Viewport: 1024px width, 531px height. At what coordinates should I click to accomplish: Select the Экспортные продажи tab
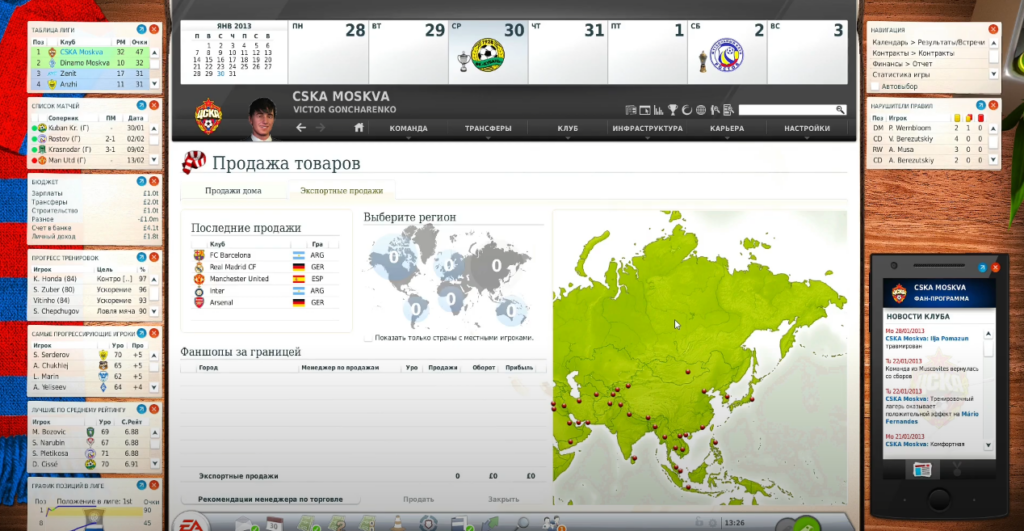click(x=342, y=191)
